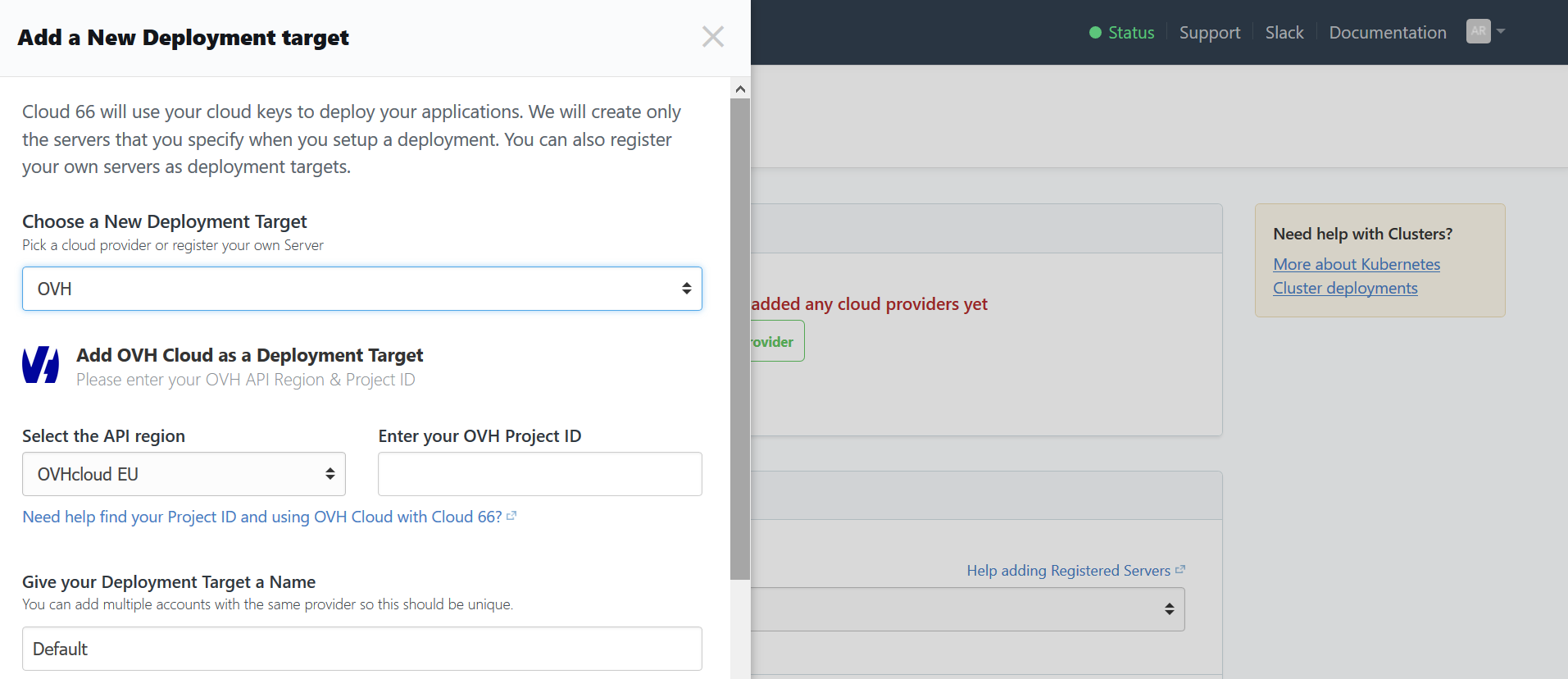The image size is (1568, 679).
Task: Click the external-link icon beside the Project ID help link
Action: pyautogui.click(x=511, y=515)
